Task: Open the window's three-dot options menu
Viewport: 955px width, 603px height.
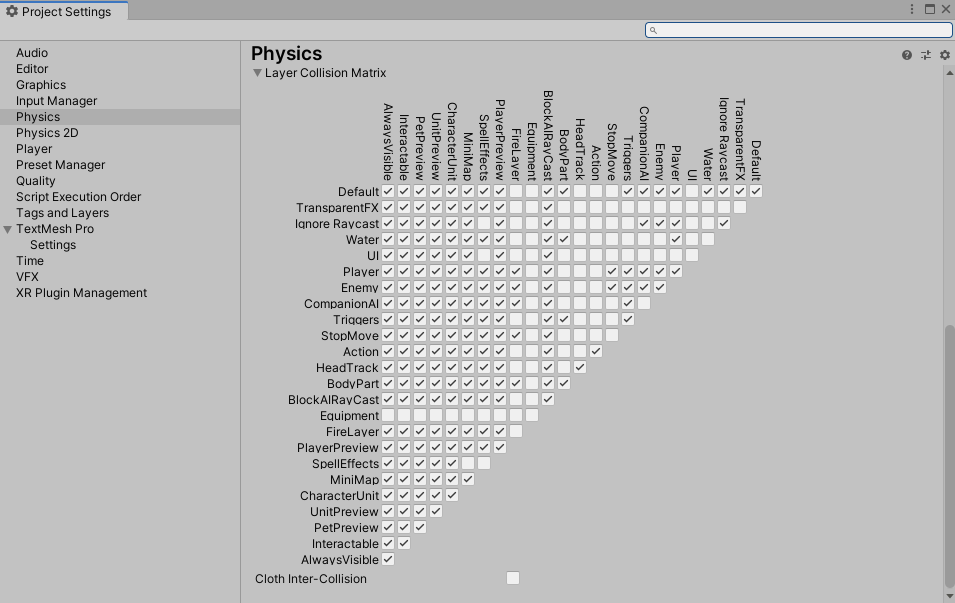Action: tap(912, 9)
